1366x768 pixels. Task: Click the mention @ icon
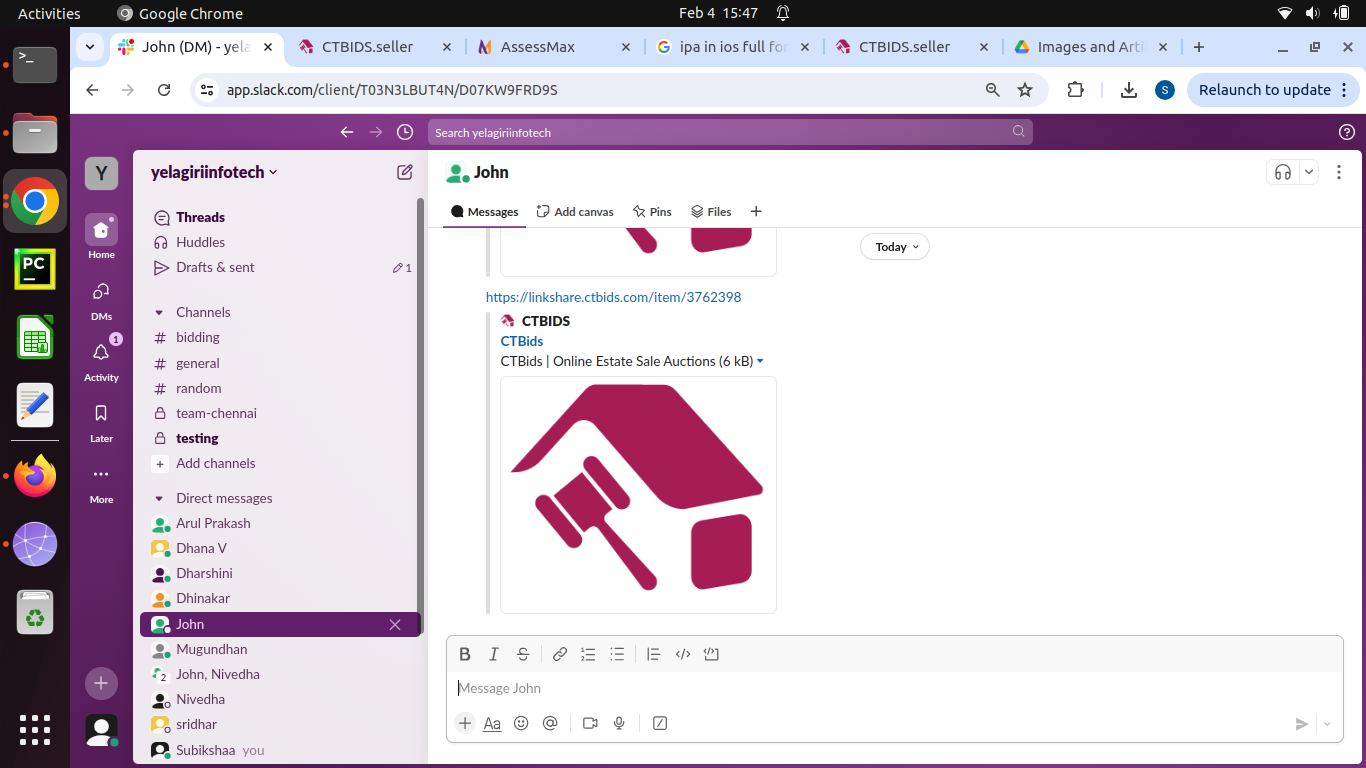click(550, 723)
